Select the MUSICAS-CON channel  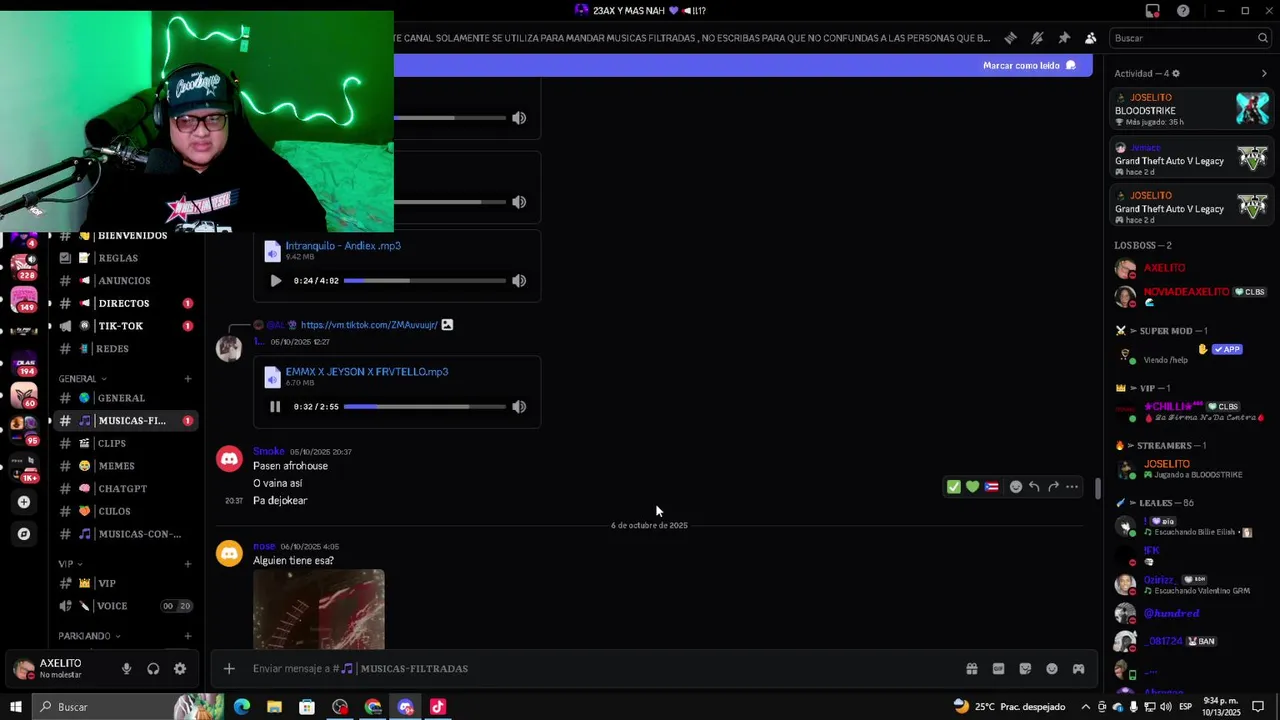tap(125, 534)
